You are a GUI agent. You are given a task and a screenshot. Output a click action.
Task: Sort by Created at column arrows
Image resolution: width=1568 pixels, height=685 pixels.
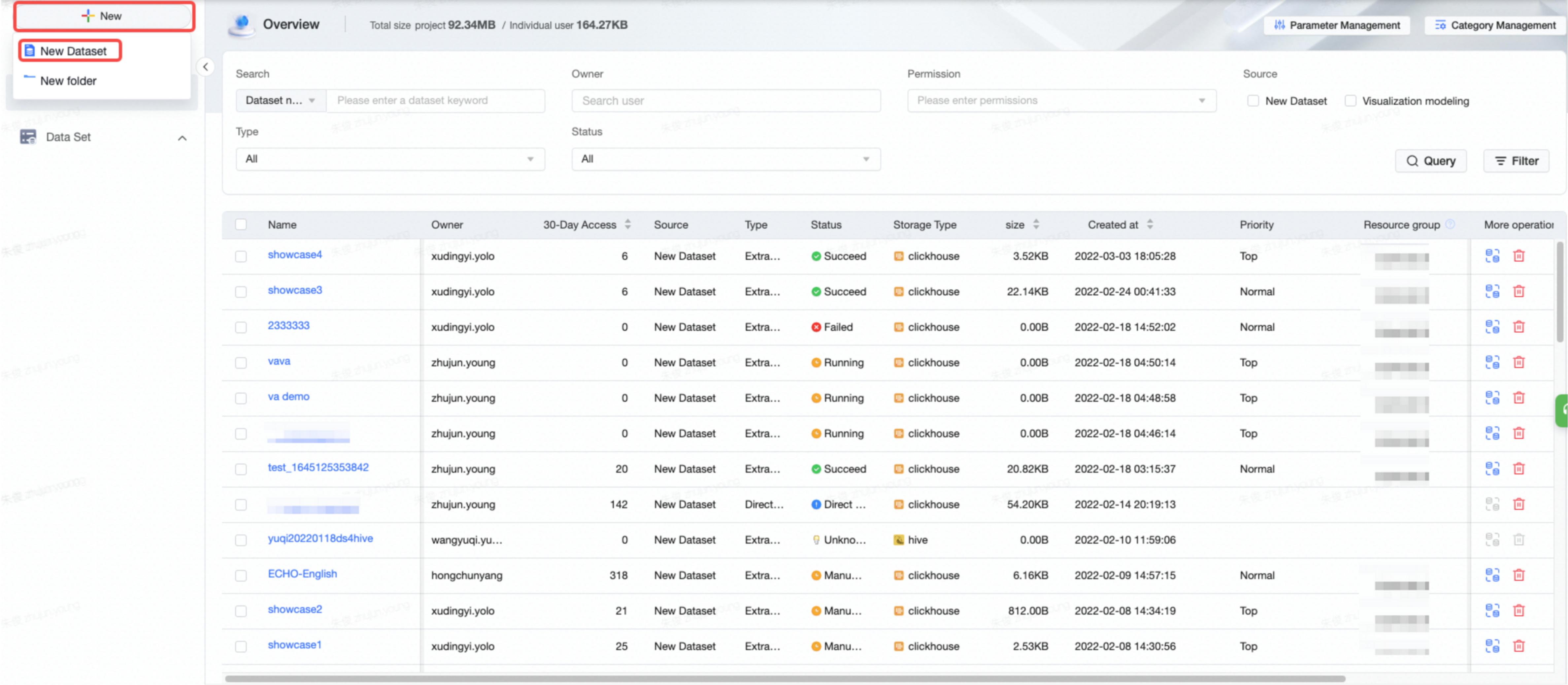(x=1150, y=224)
